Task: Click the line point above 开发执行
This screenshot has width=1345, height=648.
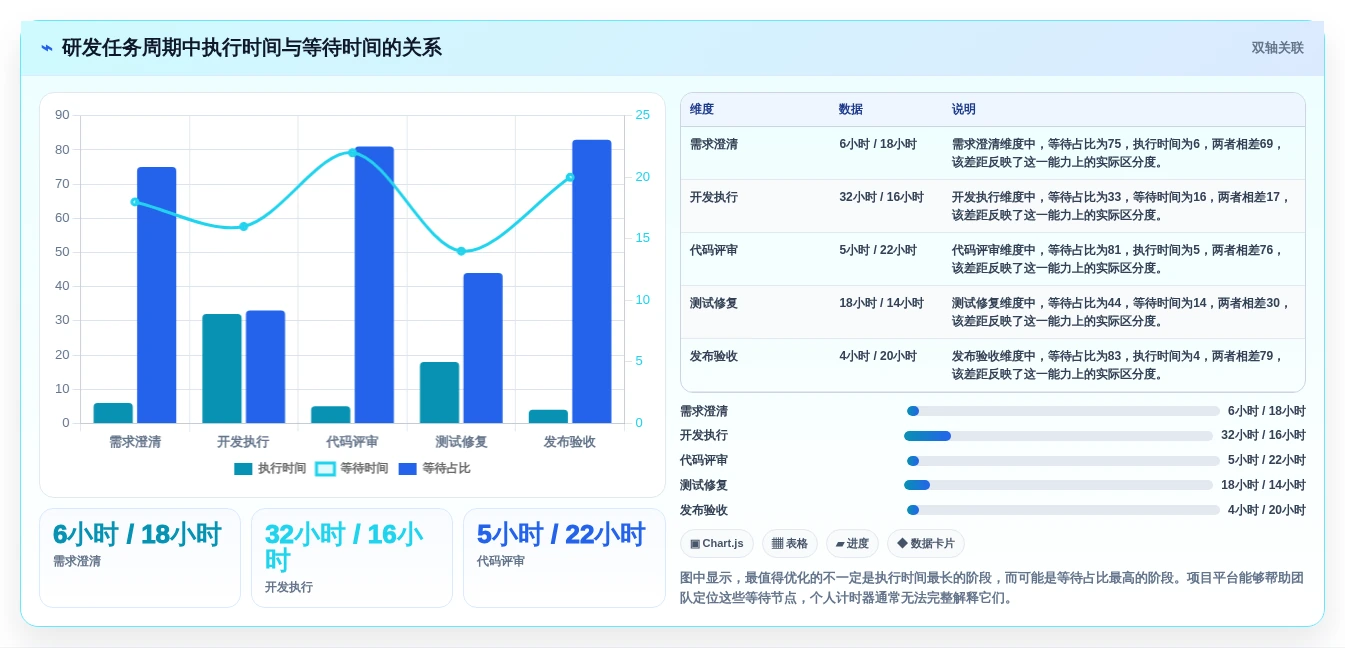Action: click(x=243, y=226)
